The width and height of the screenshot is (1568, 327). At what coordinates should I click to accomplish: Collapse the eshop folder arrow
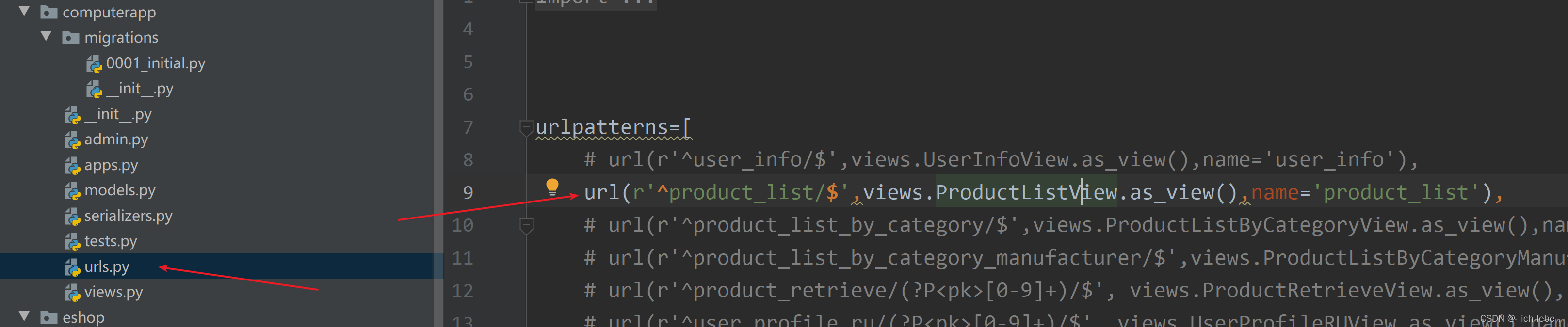click(x=24, y=316)
